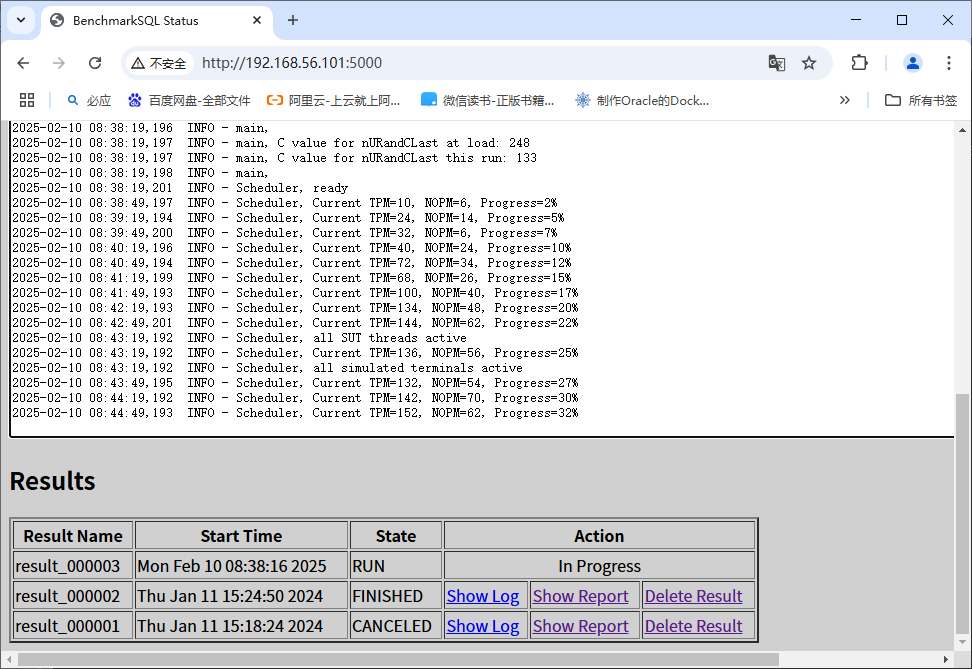Open the Chrome profile avatar icon
Screen dimensions: 972x669
point(912,62)
